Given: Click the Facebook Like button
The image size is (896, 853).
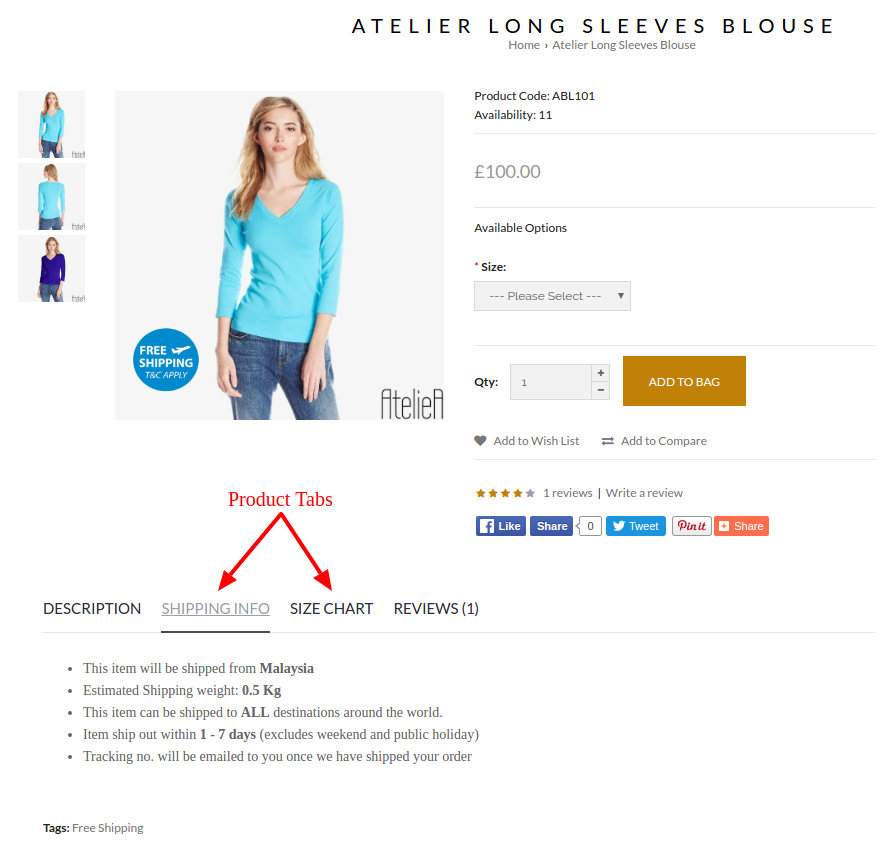Looking at the screenshot, I should (501, 526).
